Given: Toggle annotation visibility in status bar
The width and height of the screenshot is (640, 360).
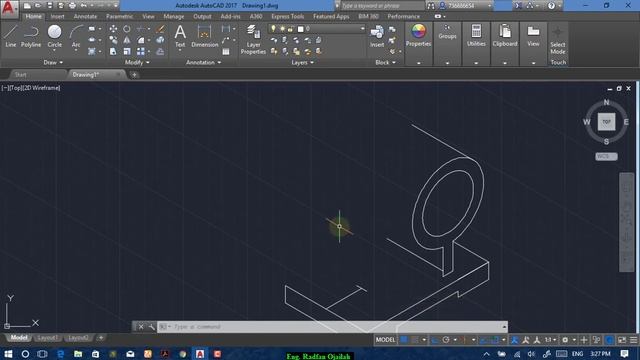Looking at the screenshot, I should coord(515,340).
